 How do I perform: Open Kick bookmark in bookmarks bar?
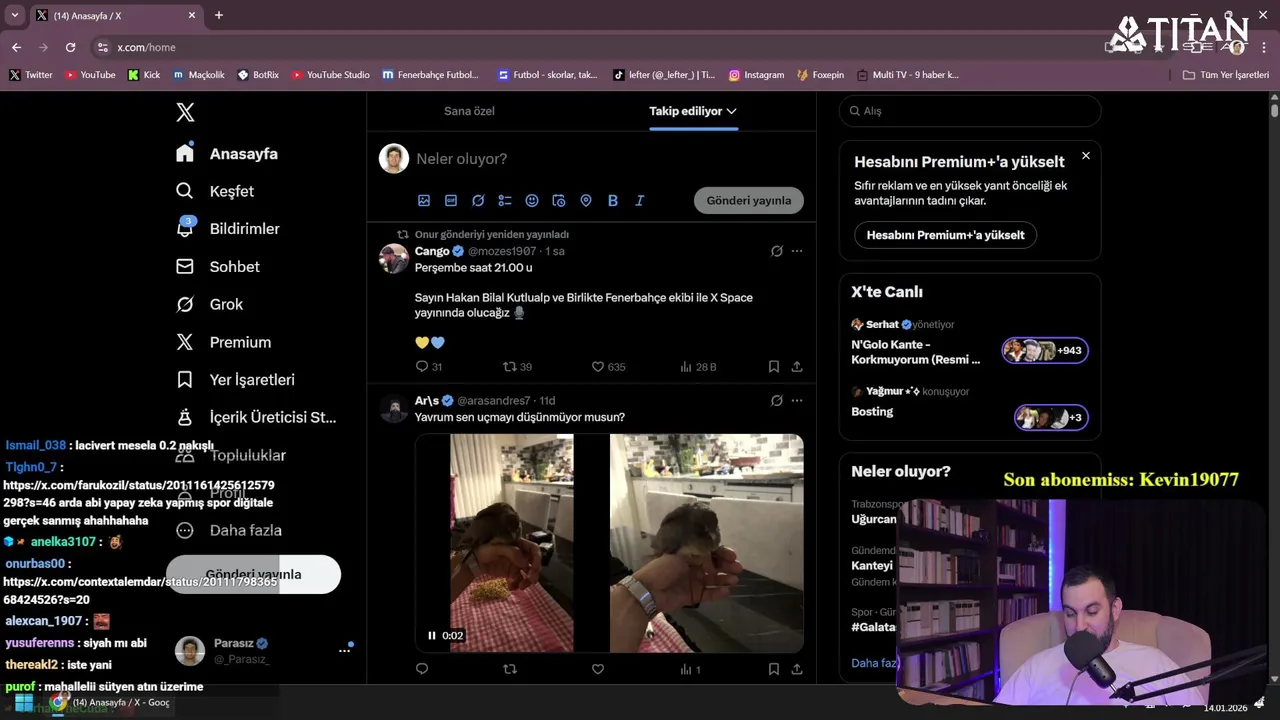144,75
